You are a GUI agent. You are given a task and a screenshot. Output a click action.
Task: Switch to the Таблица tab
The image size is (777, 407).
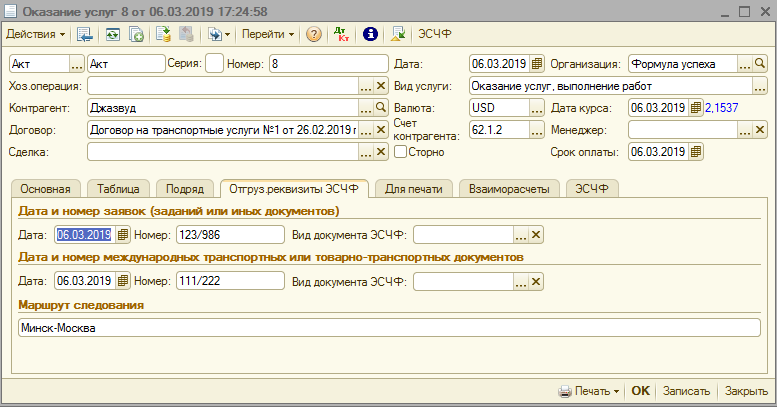(x=118, y=189)
